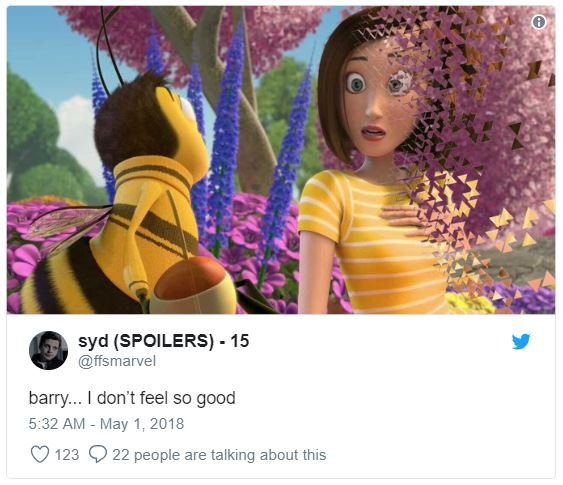
Task: Click the reply speech bubble icon
Action: pyautogui.click(x=98, y=454)
